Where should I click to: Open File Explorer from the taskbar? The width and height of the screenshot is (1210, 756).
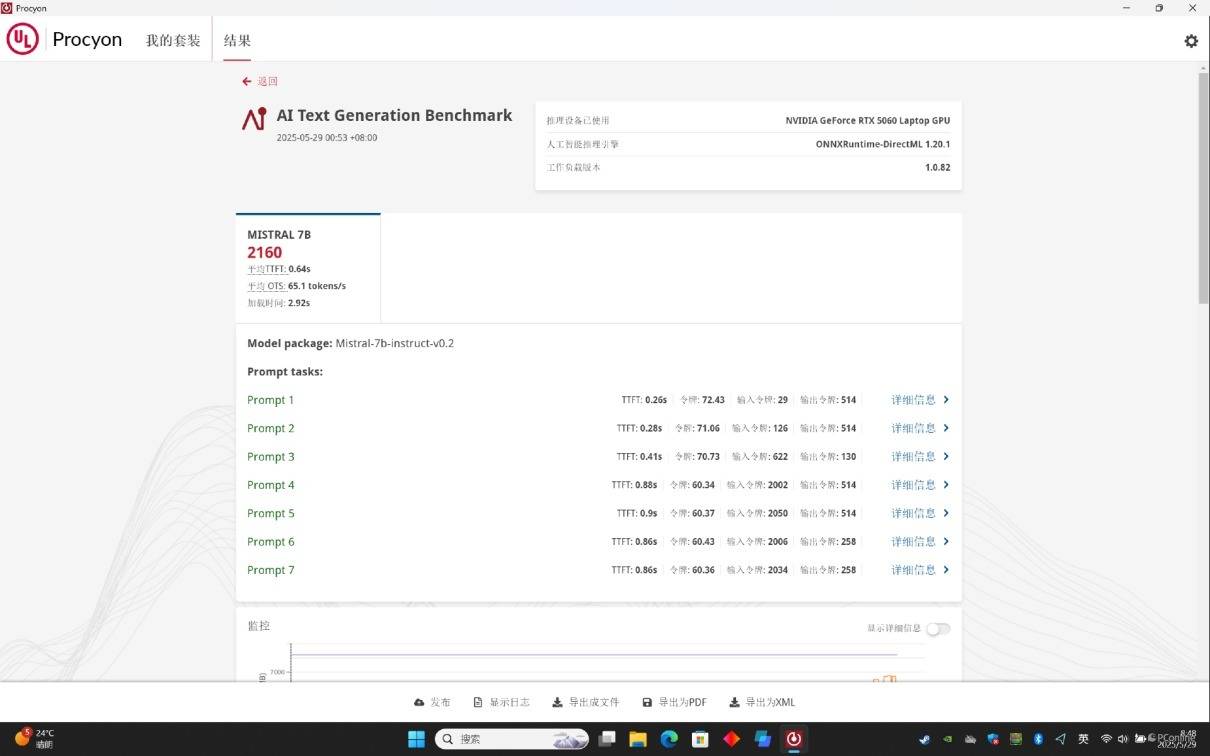[x=638, y=739]
